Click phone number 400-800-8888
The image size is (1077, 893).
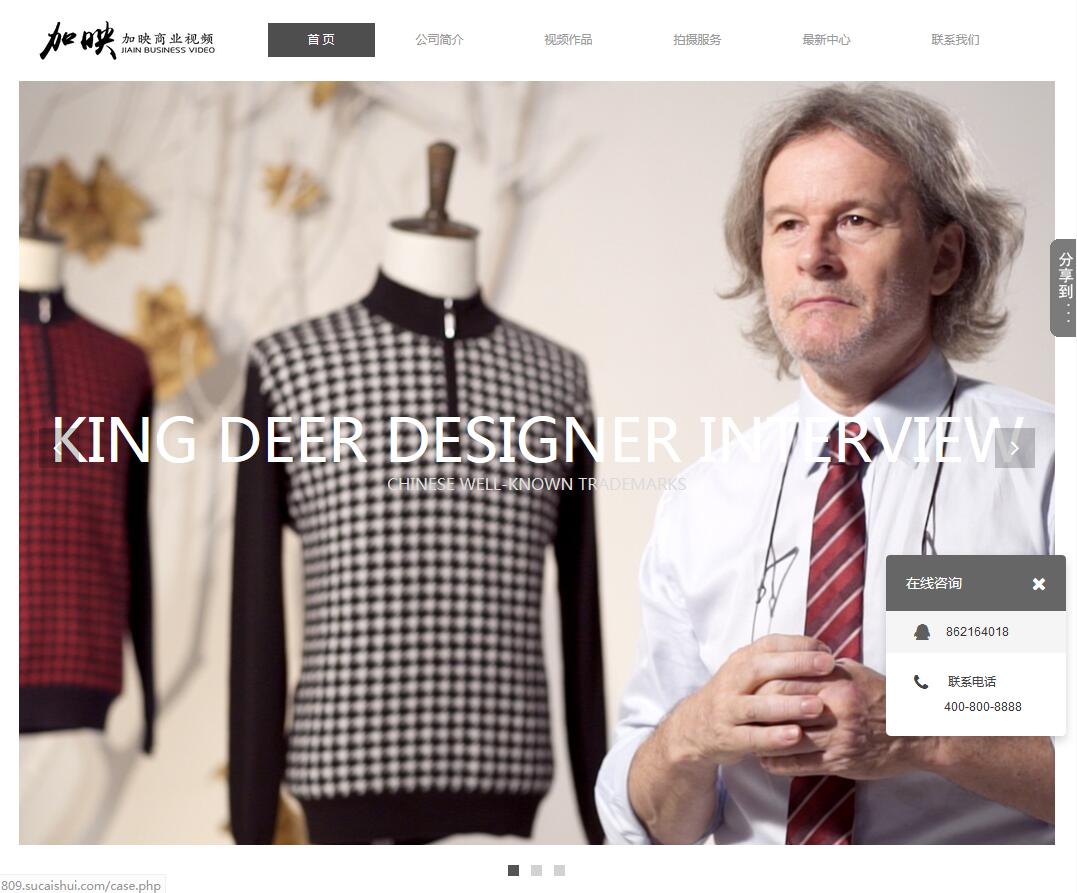click(x=982, y=707)
